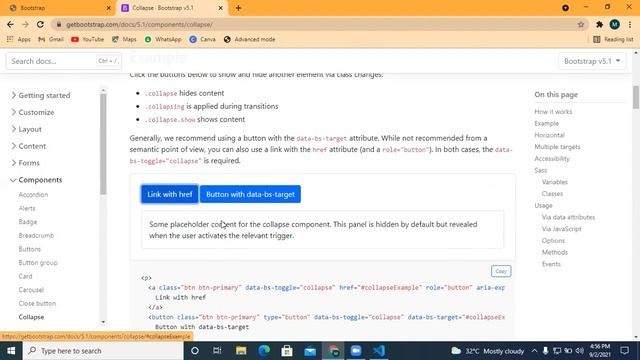Open the Accordion docs link
Viewport: 640px width, 360px height.
33,195
